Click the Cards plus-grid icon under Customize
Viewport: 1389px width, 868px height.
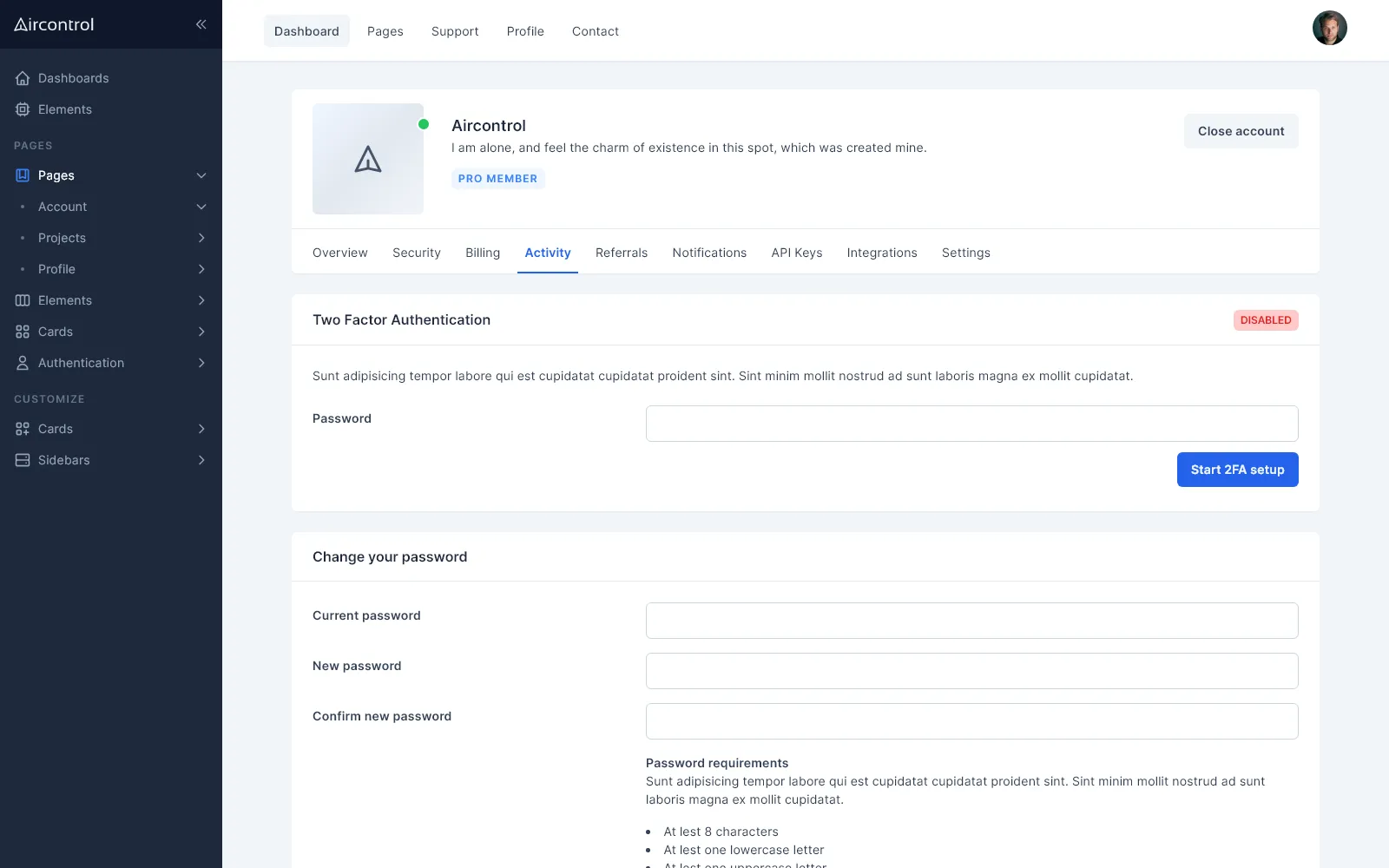pos(23,429)
